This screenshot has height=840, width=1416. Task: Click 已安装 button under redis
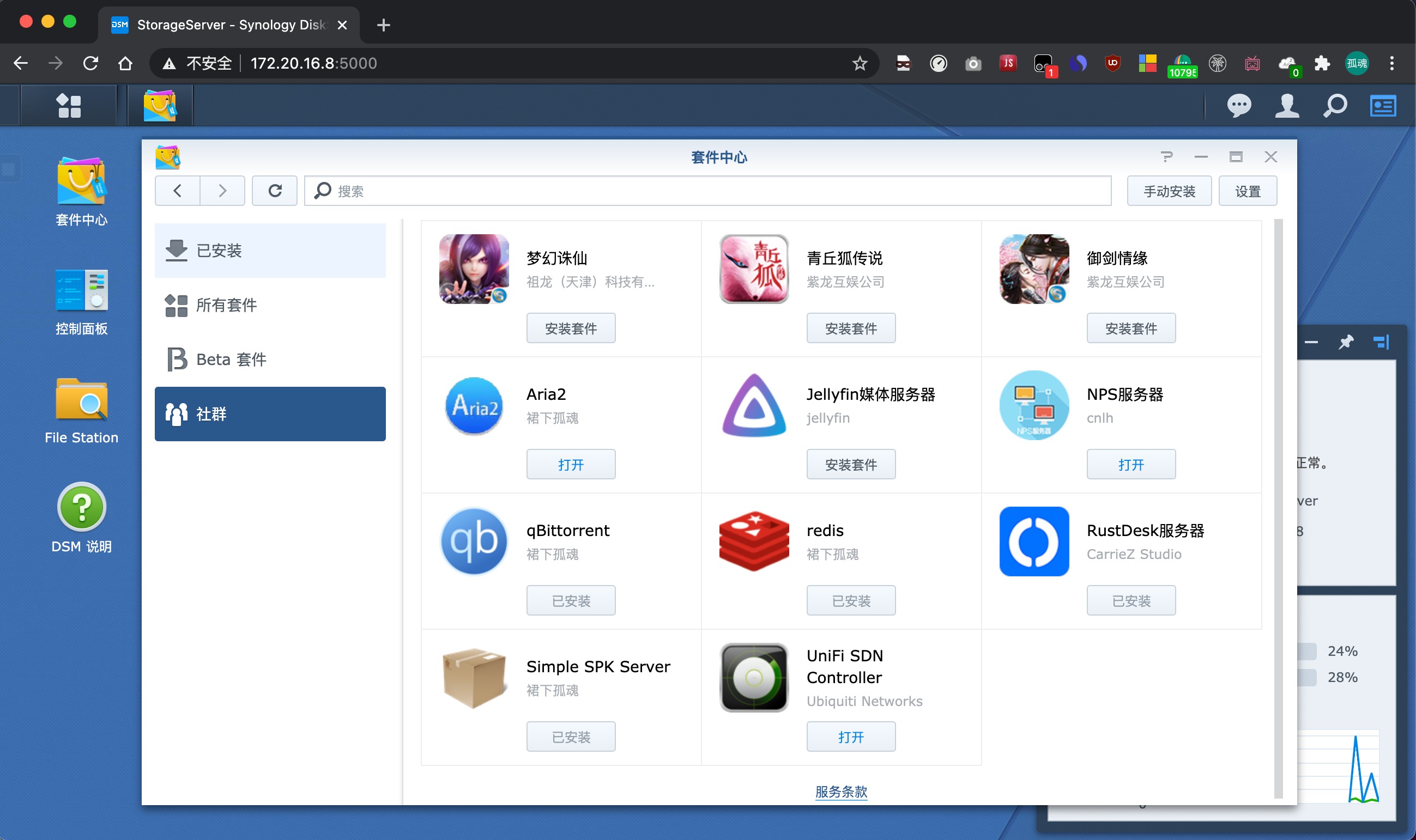click(851, 600)
